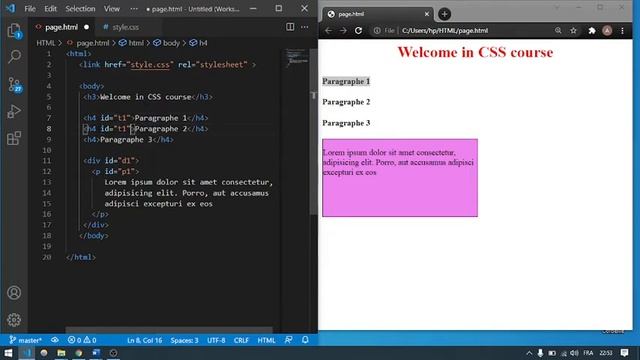Click the Chrome address bar URL

445,31
